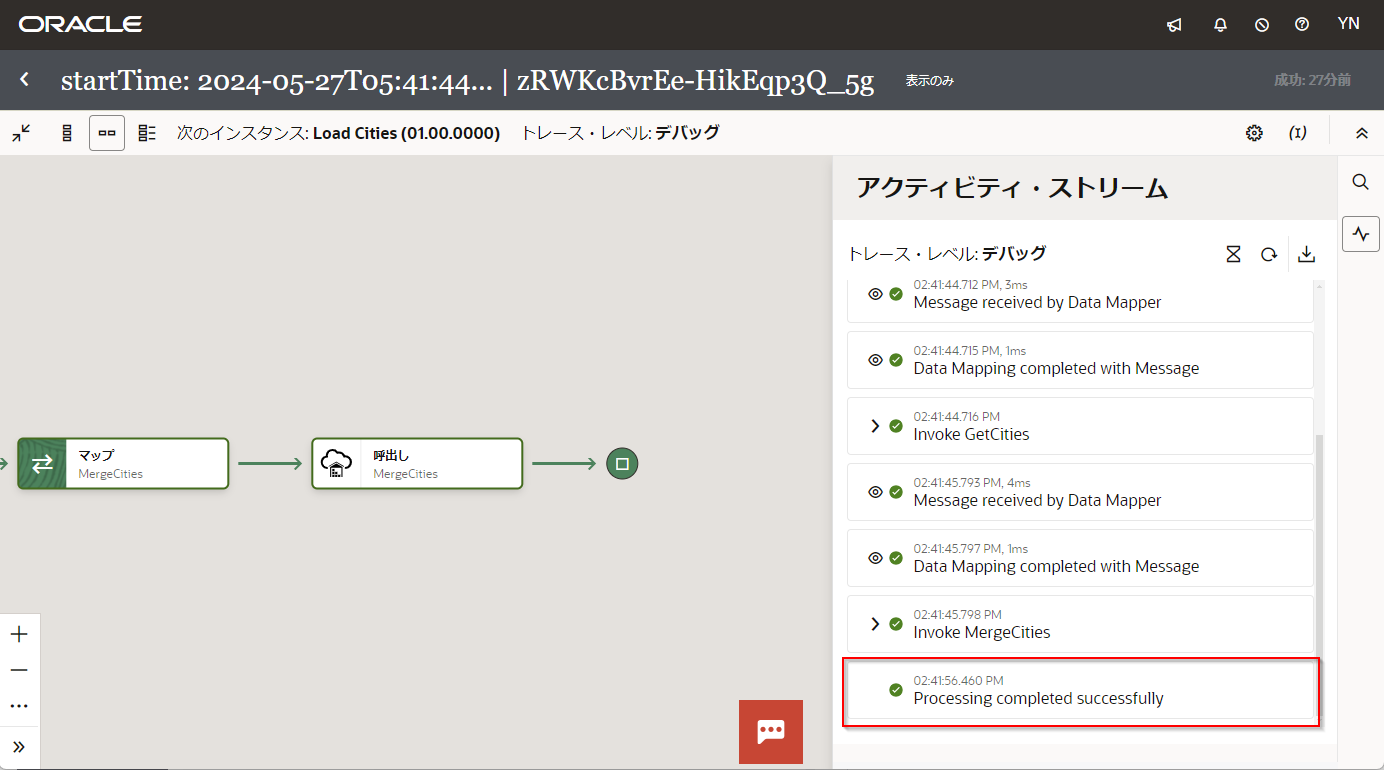This screenshot has width=1384, height=770.
Task: Collapse the header with double chevron up
Action: (x=1361, y=133)
